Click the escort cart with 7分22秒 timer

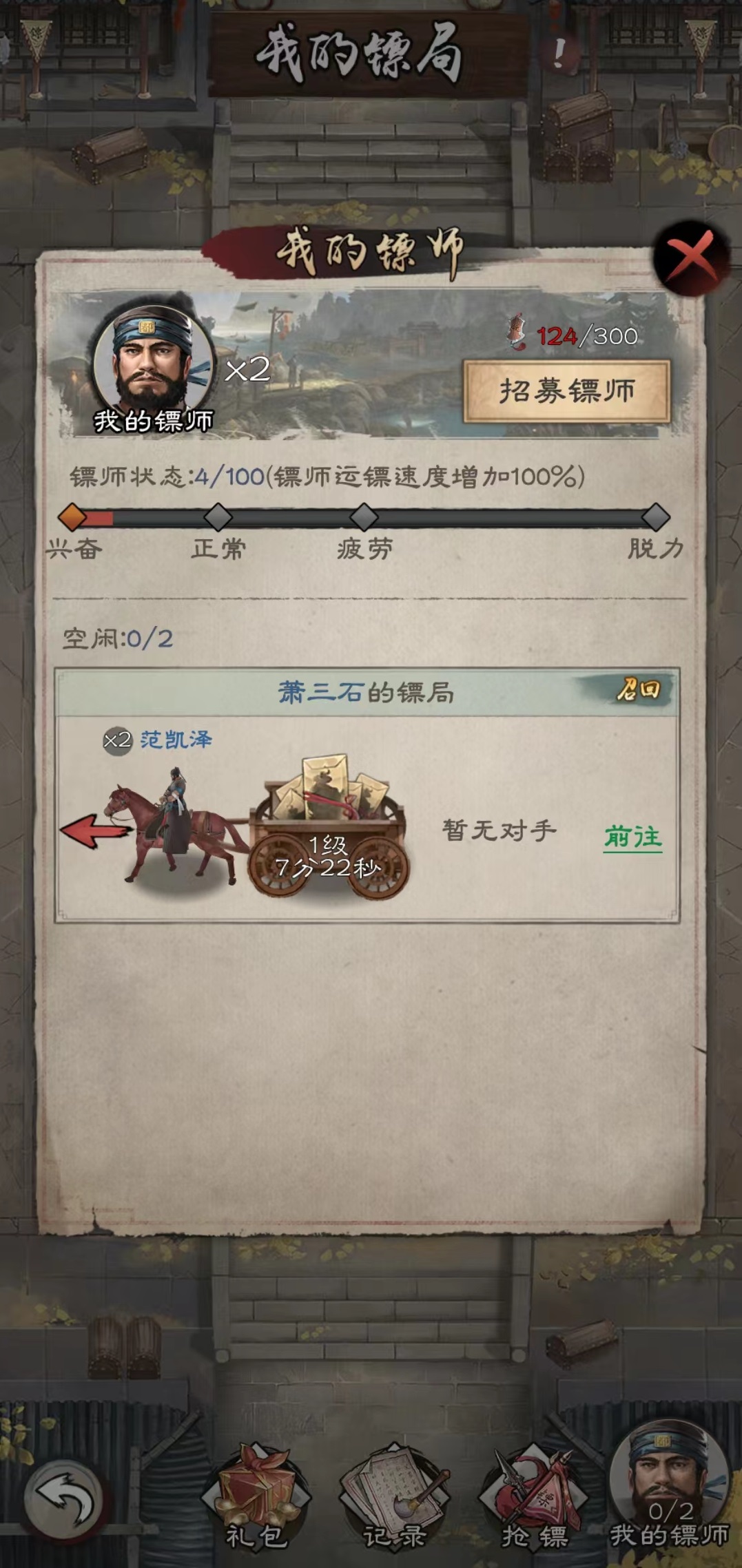tap(329, 826)
